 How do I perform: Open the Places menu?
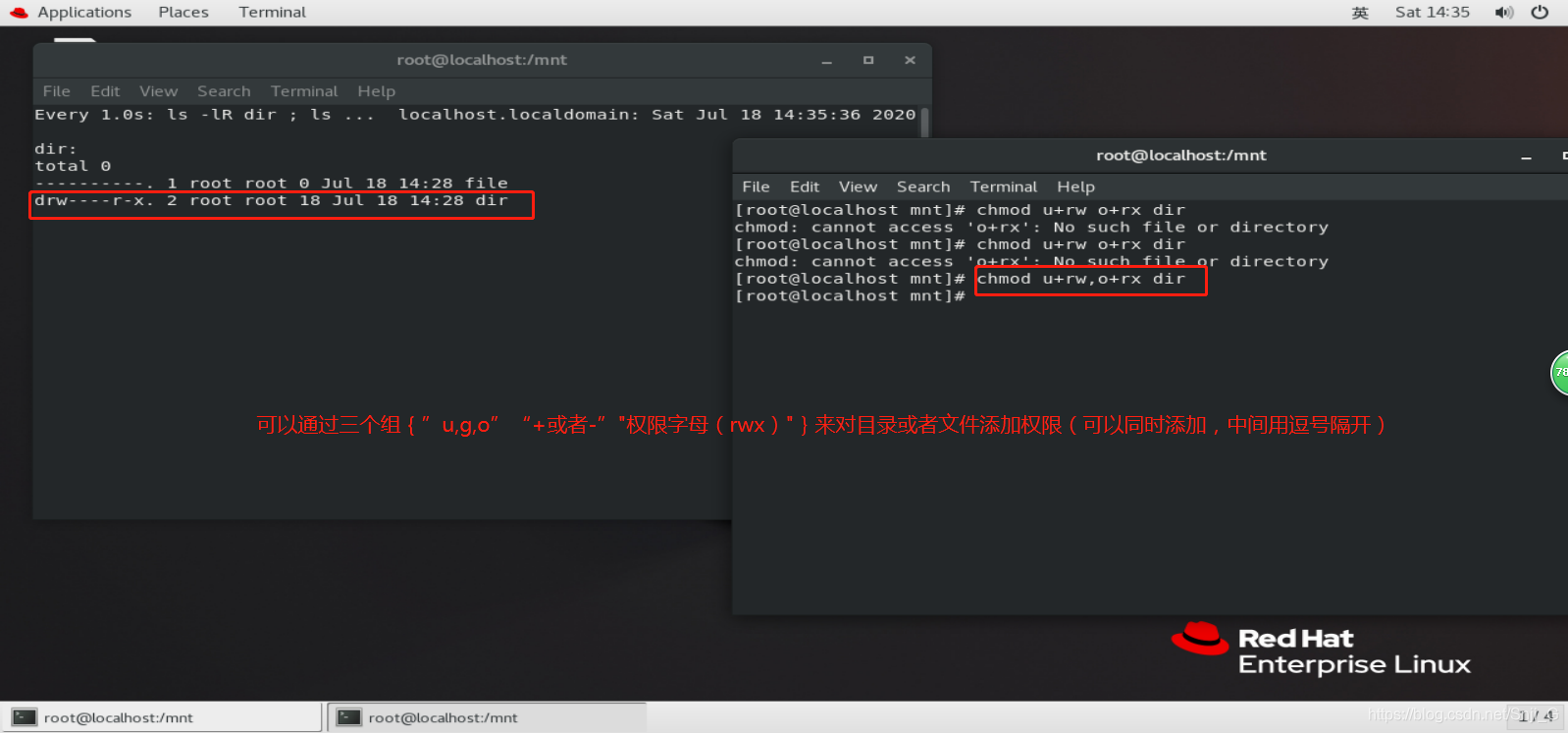tap(183, 12)
